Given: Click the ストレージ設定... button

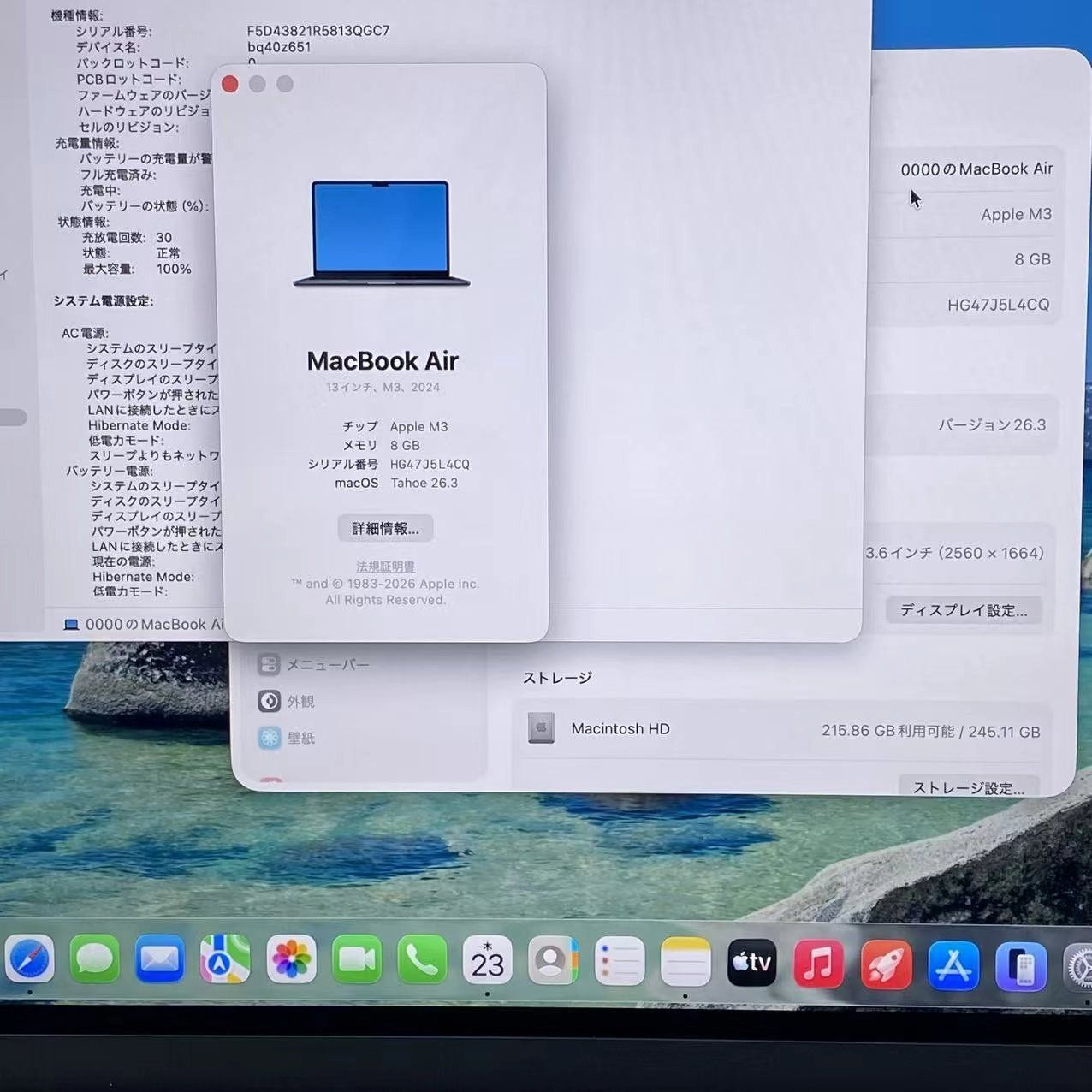Looking at the screenshot, I should pos(968,787).
